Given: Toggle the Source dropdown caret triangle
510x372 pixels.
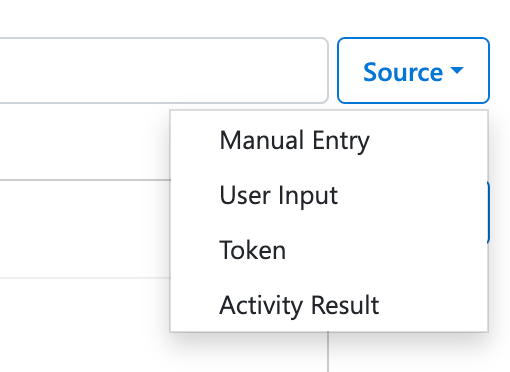Looking at the screenshot, I should (457, 70).
